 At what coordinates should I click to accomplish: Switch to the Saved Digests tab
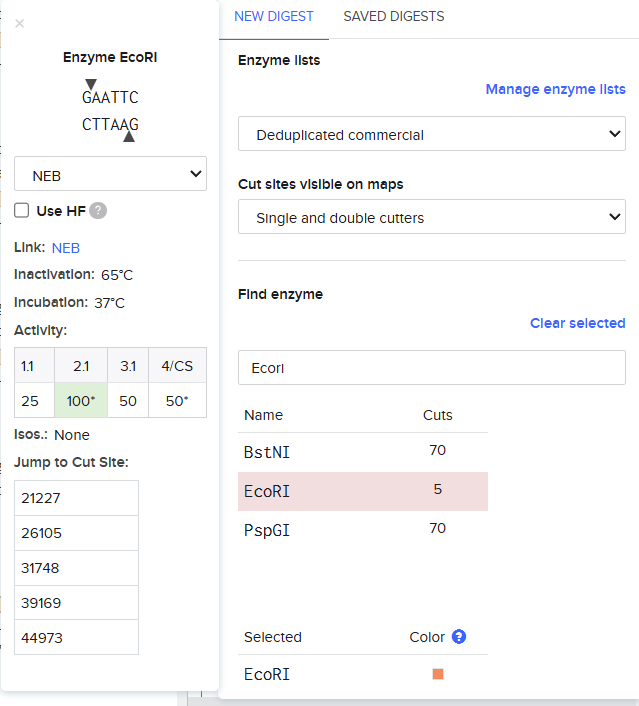393,17
